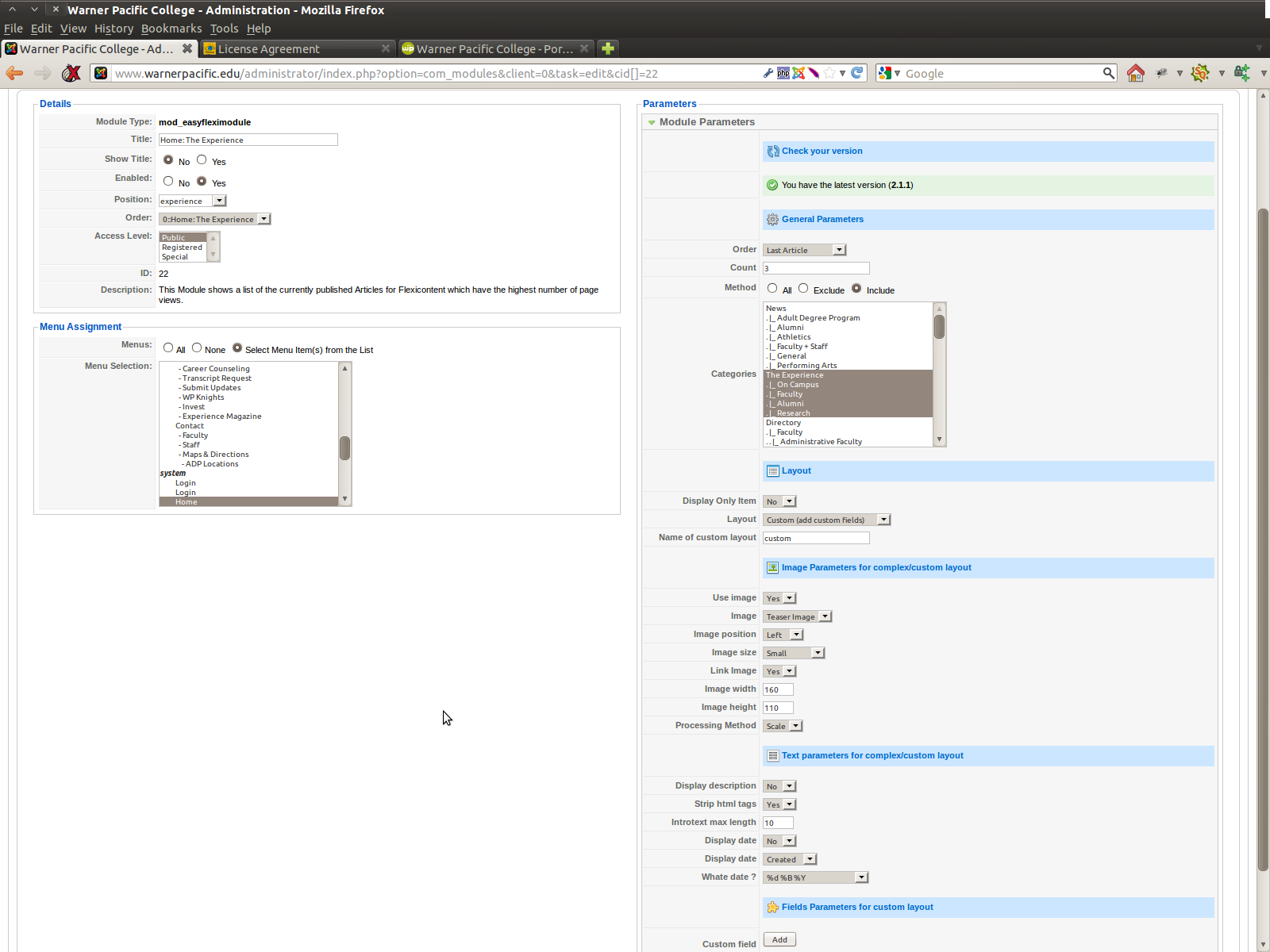Click the Menu Selection list scrollbar thumb

[344, 448]
